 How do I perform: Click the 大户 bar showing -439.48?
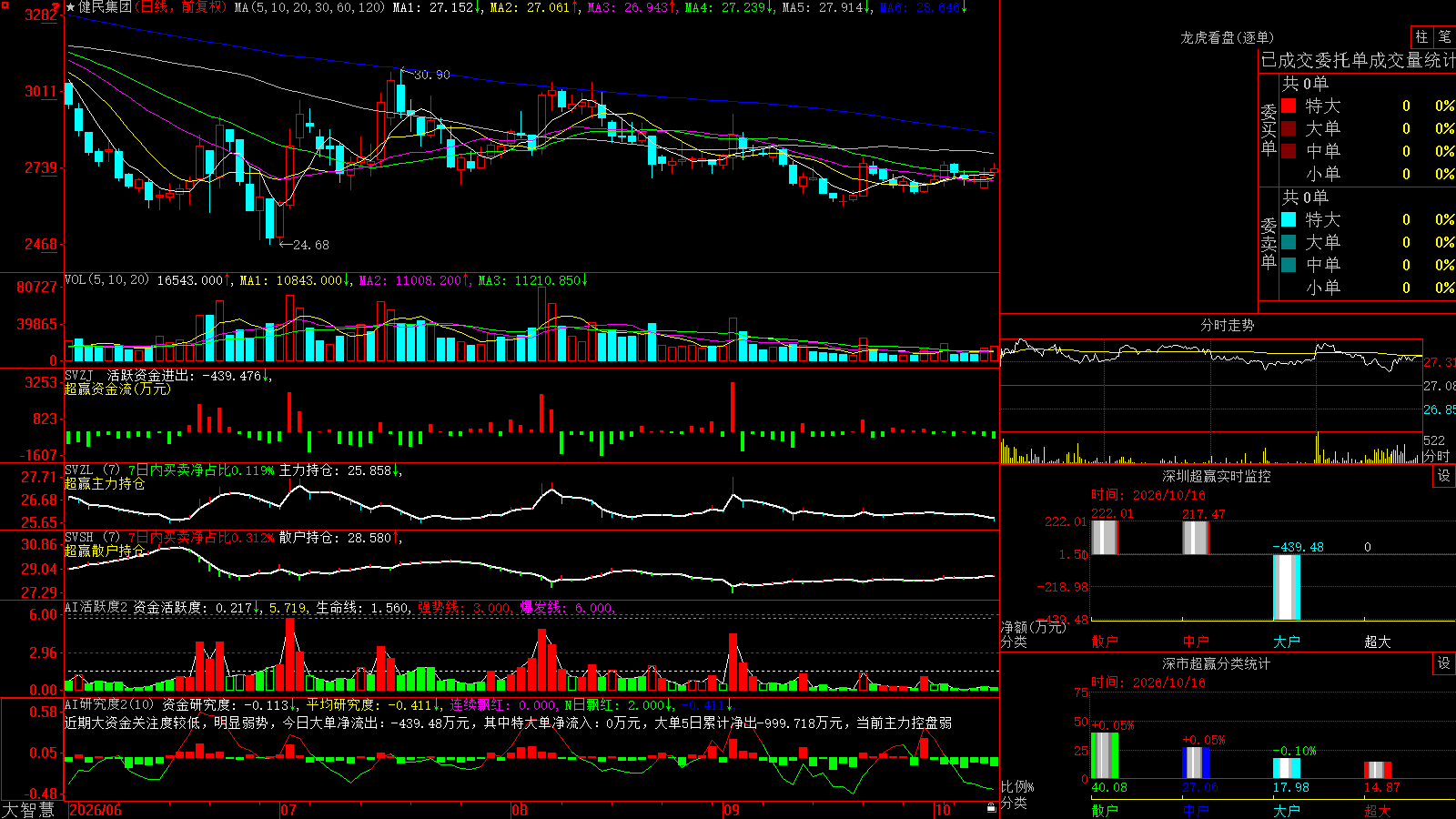1286,587
